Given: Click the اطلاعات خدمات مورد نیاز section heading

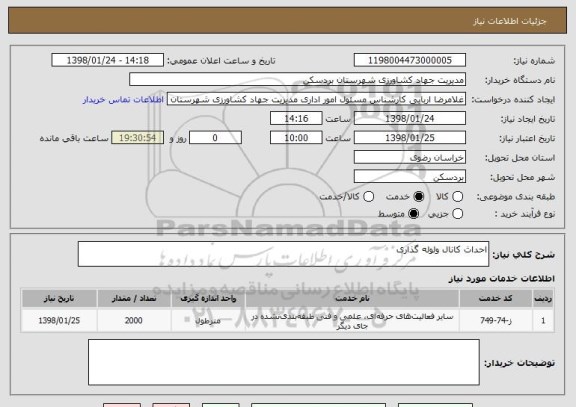Looking at the screenshot, I should tap(501, 279).
